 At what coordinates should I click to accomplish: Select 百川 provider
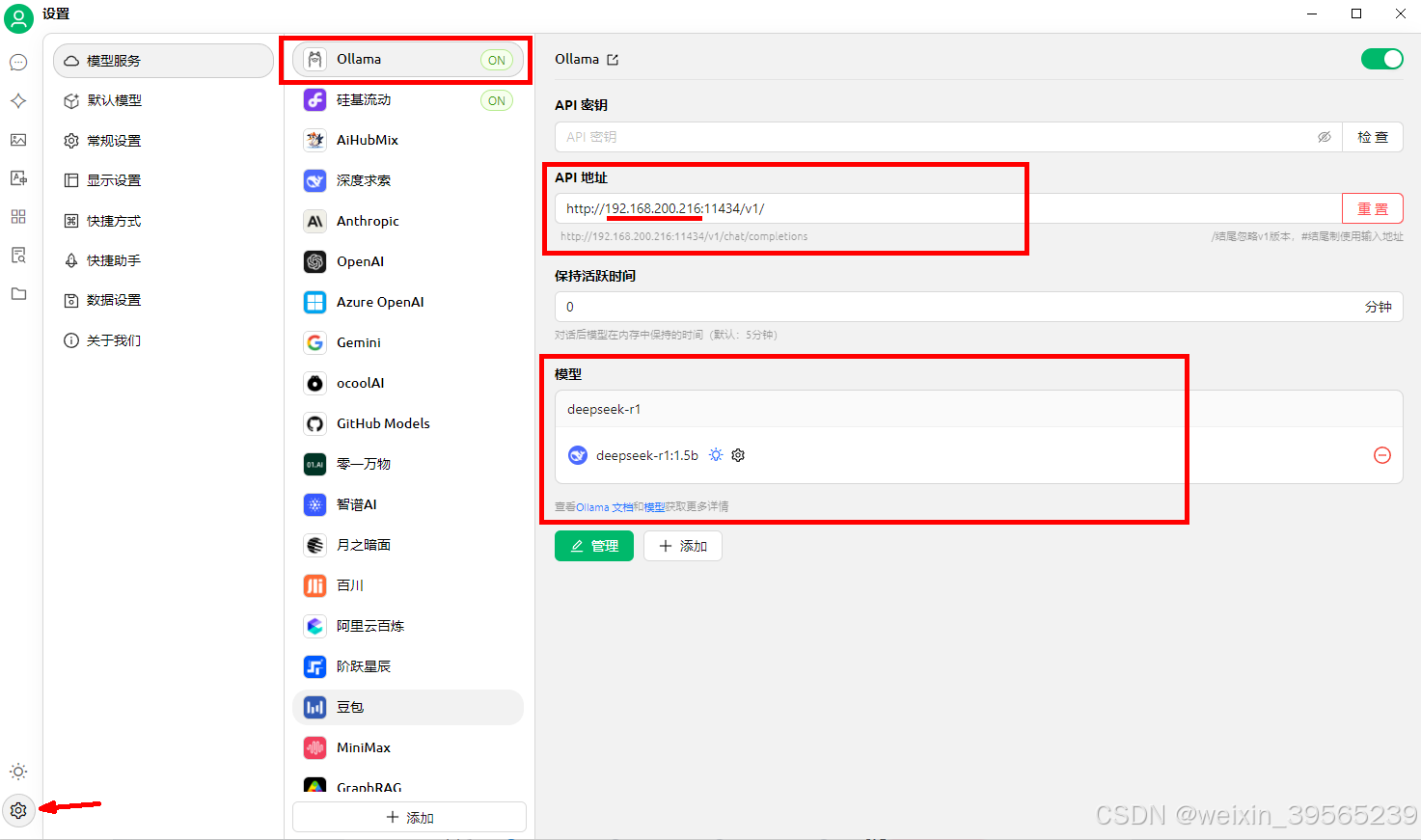407,586
